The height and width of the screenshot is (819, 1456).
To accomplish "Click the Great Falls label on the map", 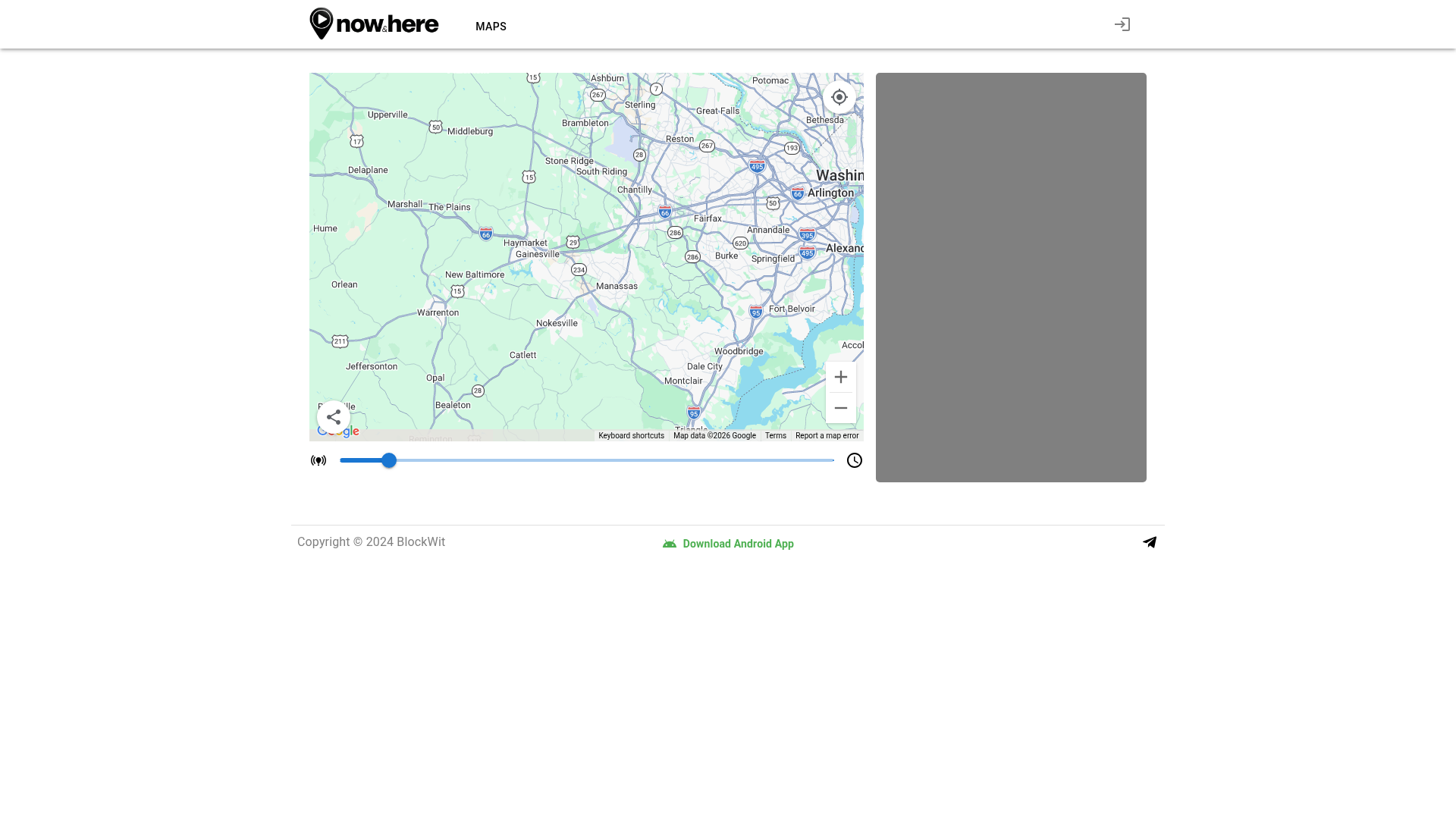I will (717, 111).
